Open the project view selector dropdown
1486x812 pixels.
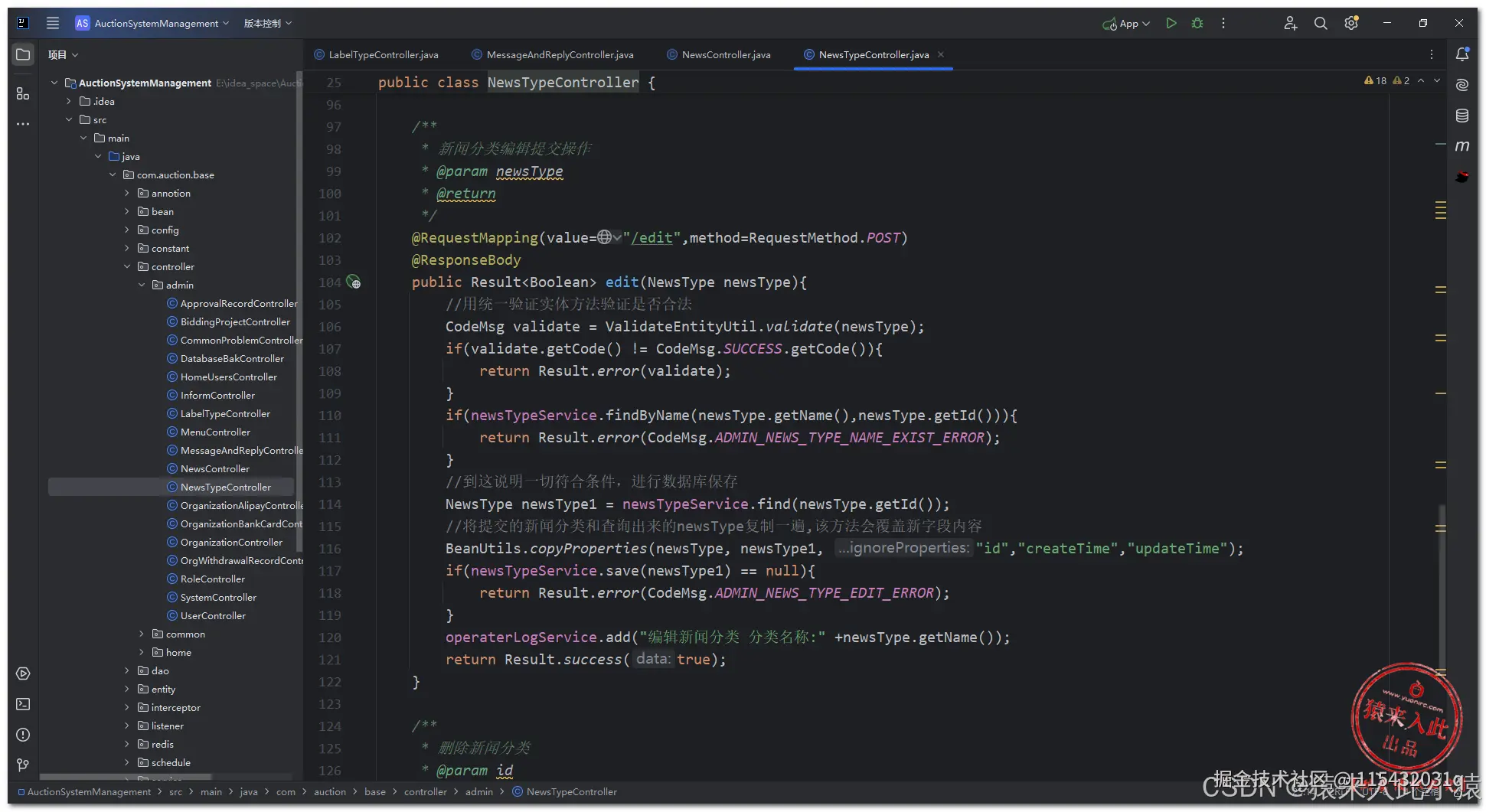tap(63, 54)
